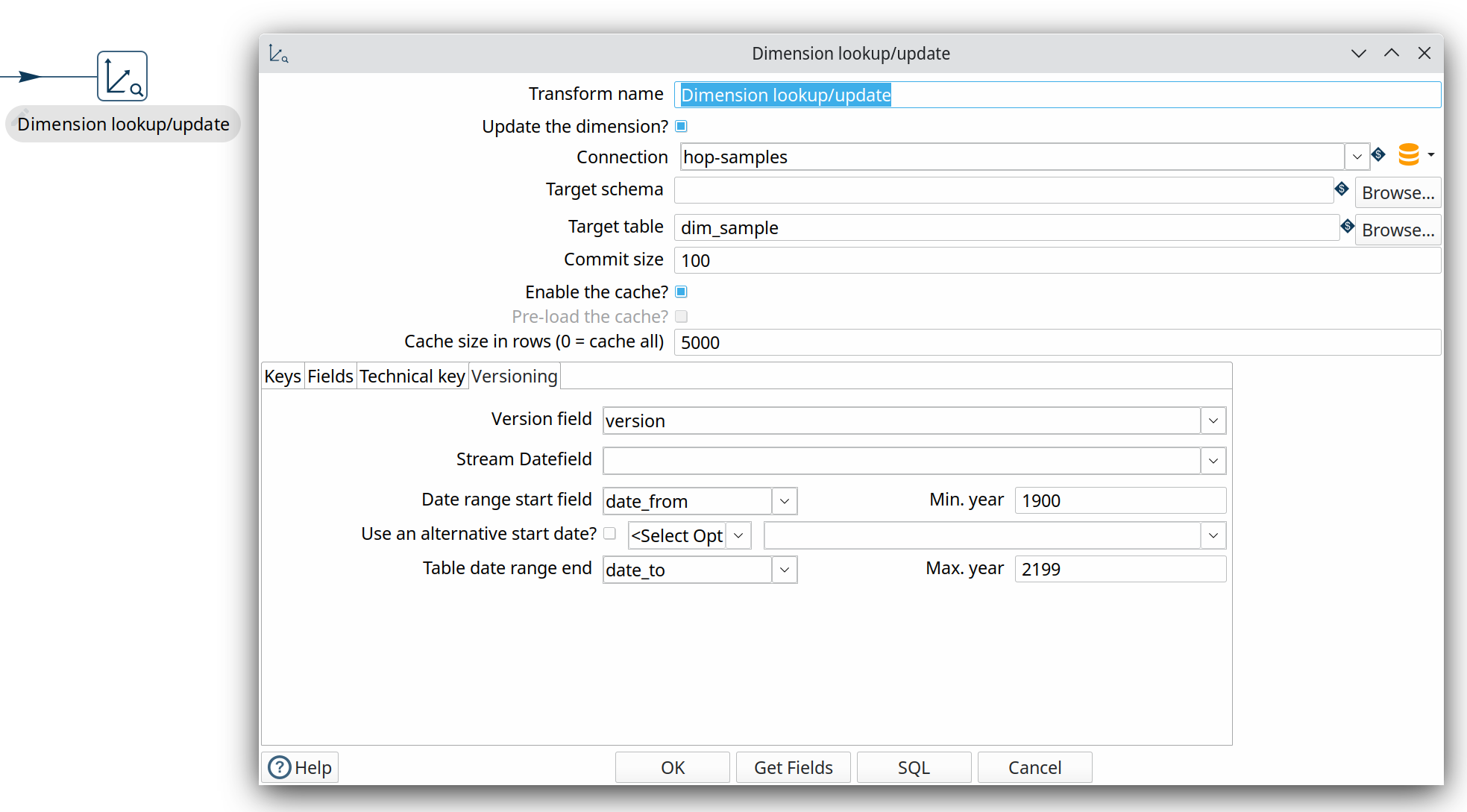Click into the Commit size field
This screenshot has height=812, width=1467.
1056,260
